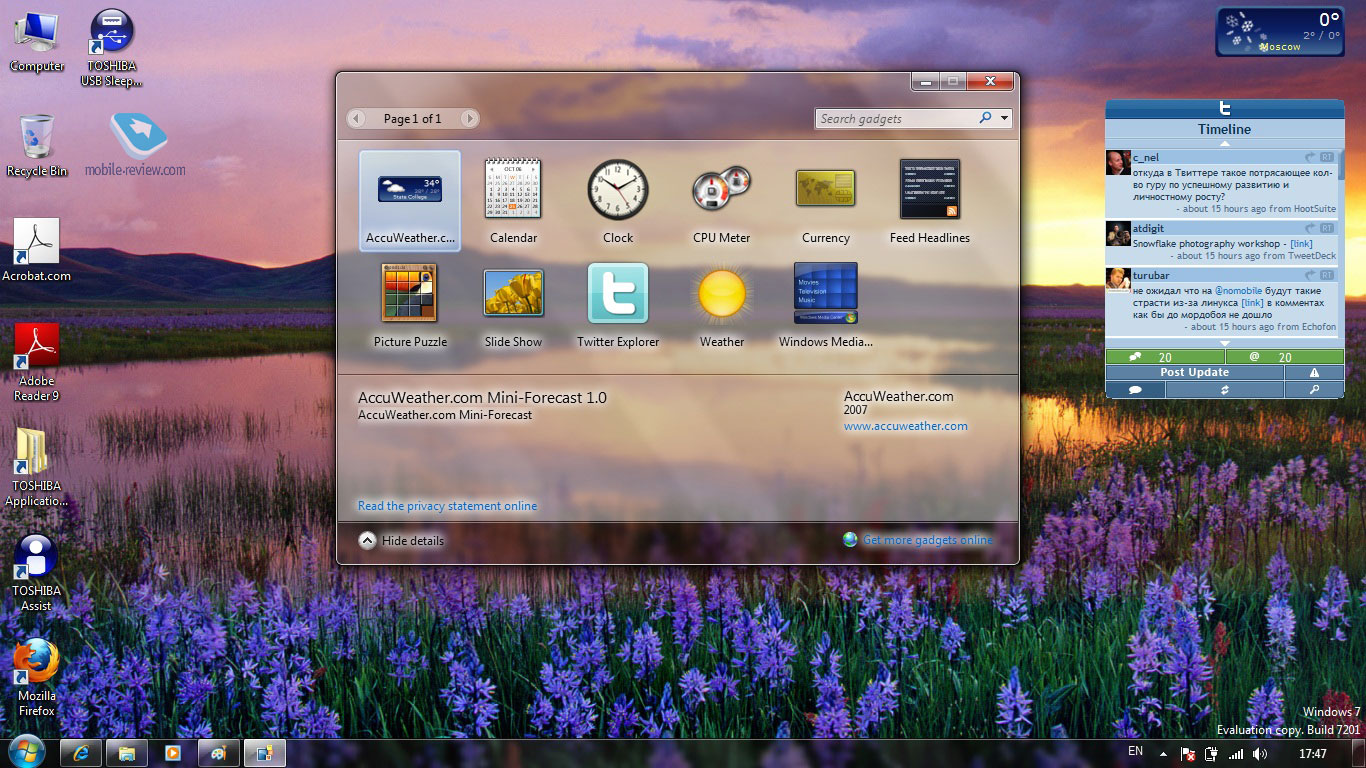Click the Acrobat.com desktop shortcut
This screenshot has height=768, width=1366.
37,251
